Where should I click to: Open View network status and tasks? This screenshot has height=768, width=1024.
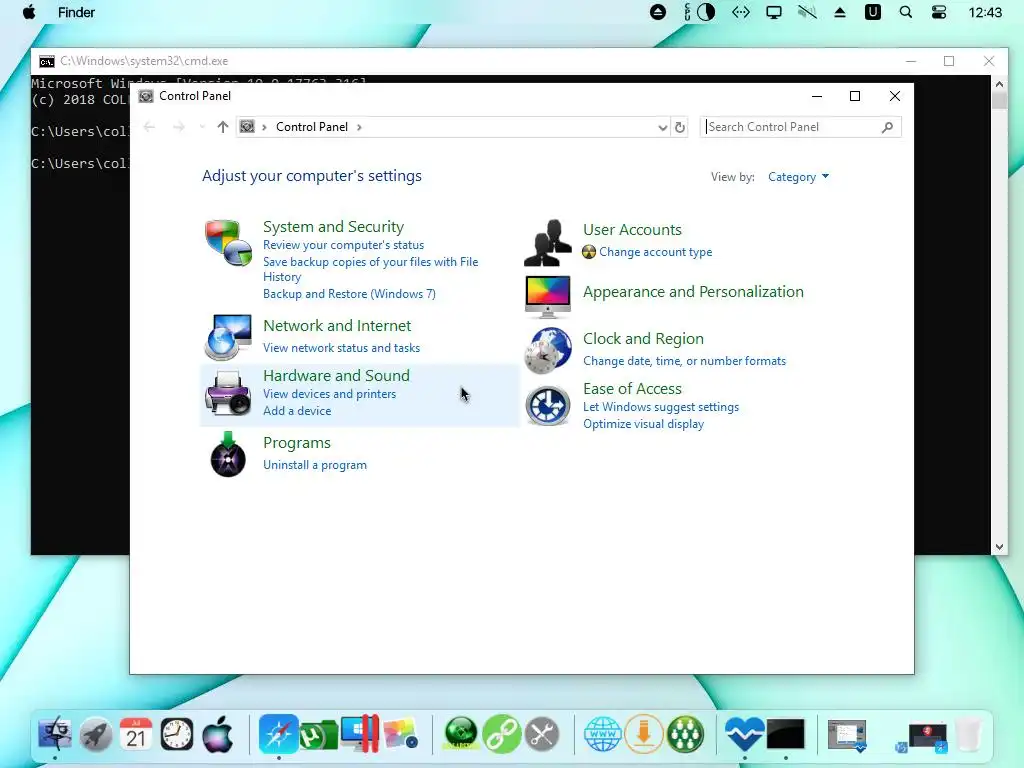[x=342, y=348]
